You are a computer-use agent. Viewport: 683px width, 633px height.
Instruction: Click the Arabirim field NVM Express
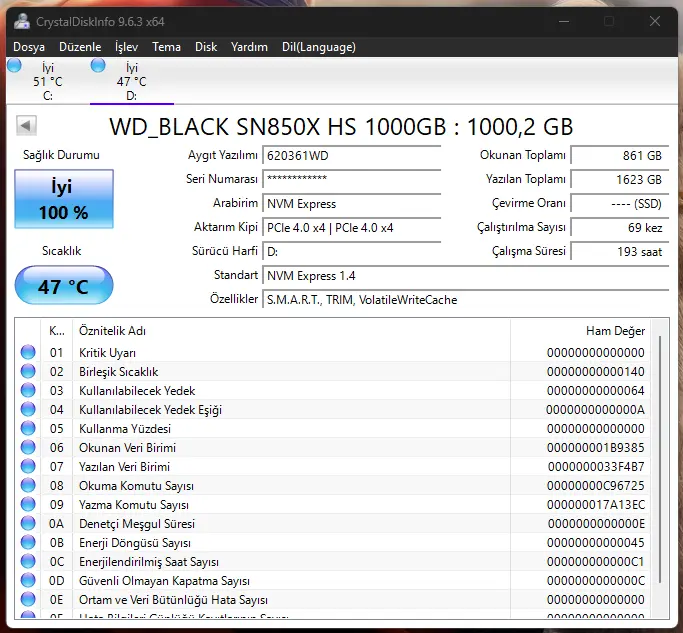pos(352,203)
